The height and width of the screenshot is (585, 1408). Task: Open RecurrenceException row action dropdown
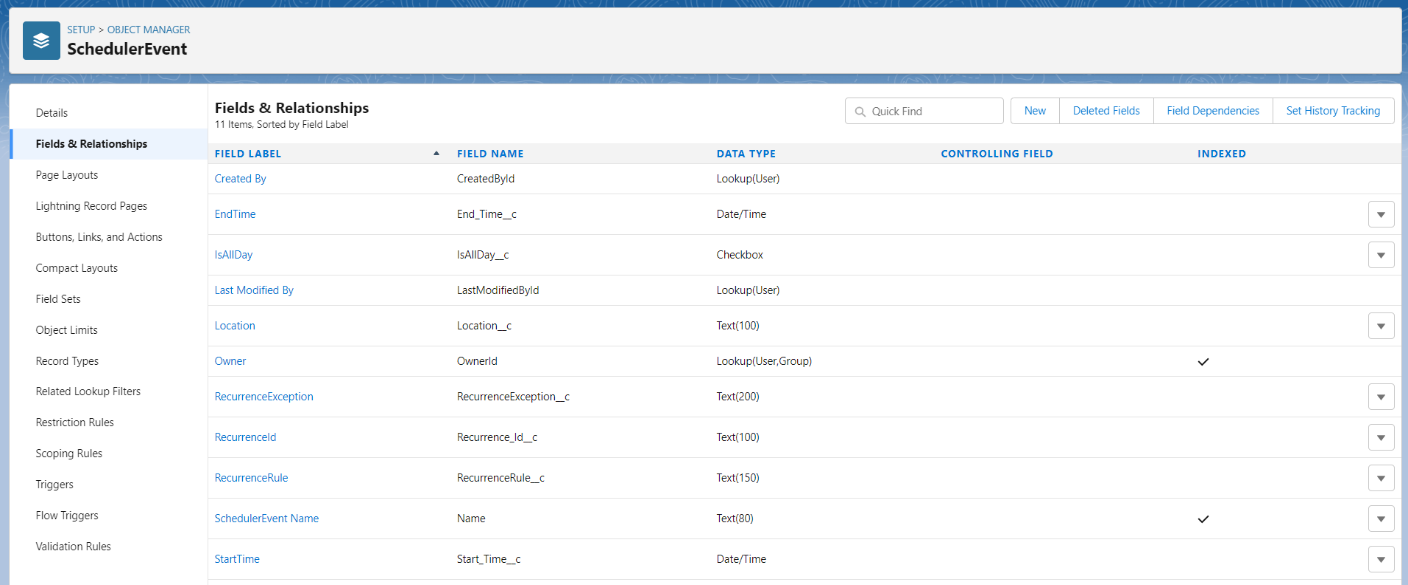(1380, 397)
